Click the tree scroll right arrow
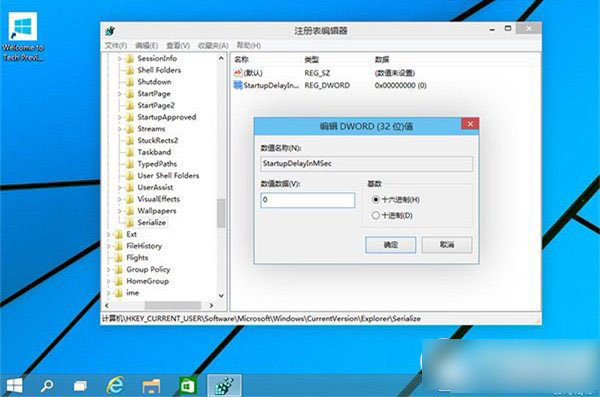 211,306
